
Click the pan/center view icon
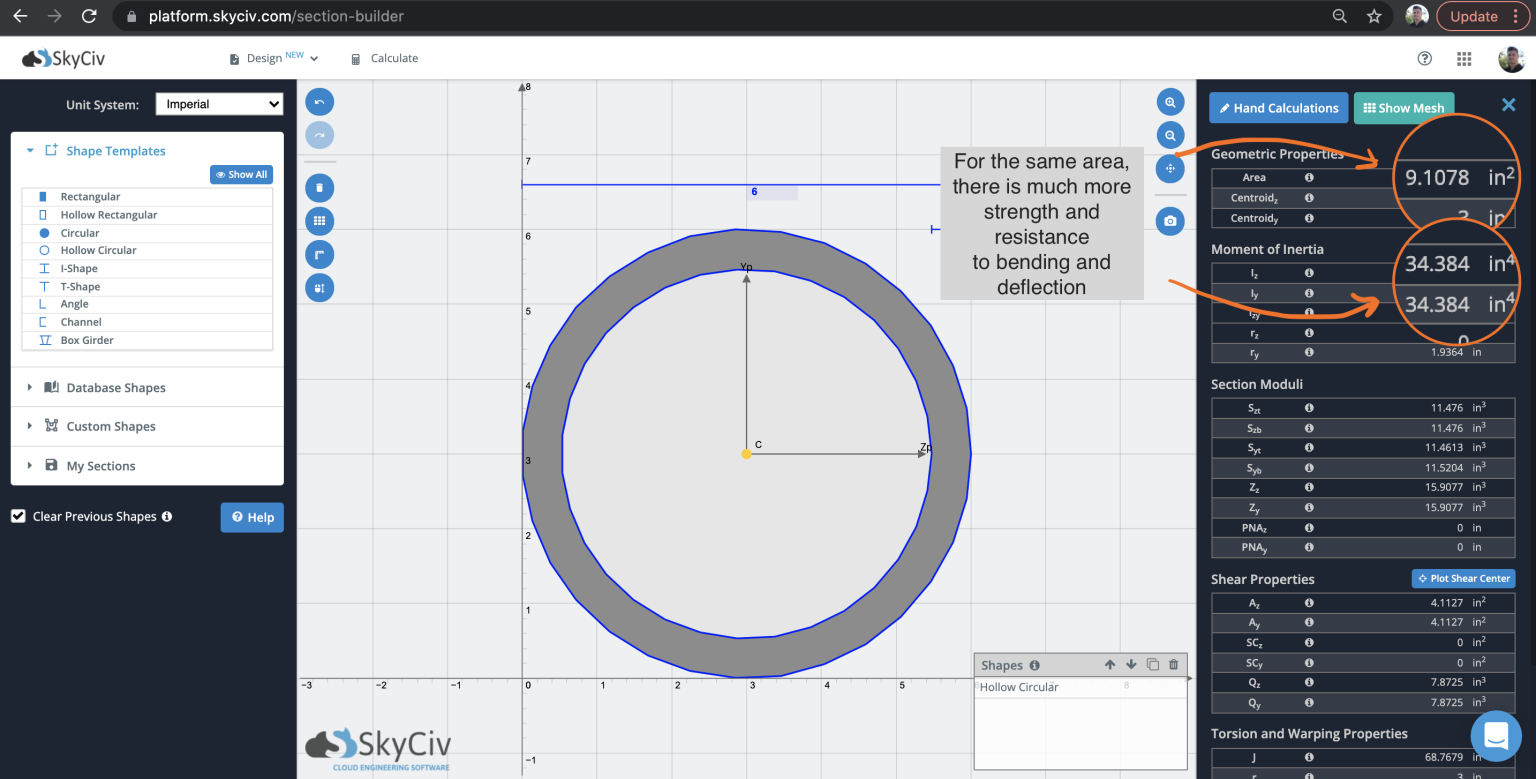pos(1170,168)
